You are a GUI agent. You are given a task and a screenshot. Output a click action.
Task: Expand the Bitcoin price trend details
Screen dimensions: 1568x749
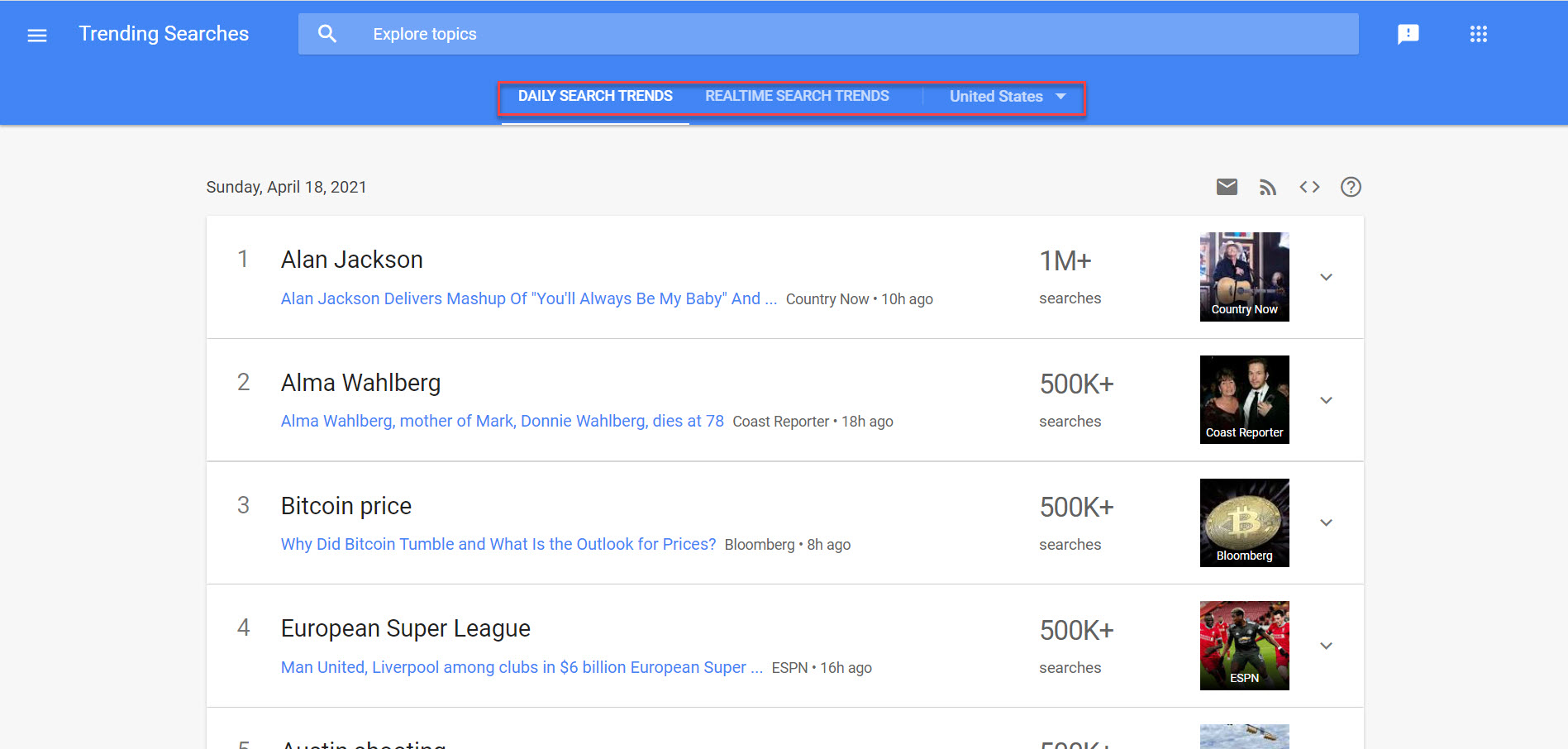(x=1326, y=522)
